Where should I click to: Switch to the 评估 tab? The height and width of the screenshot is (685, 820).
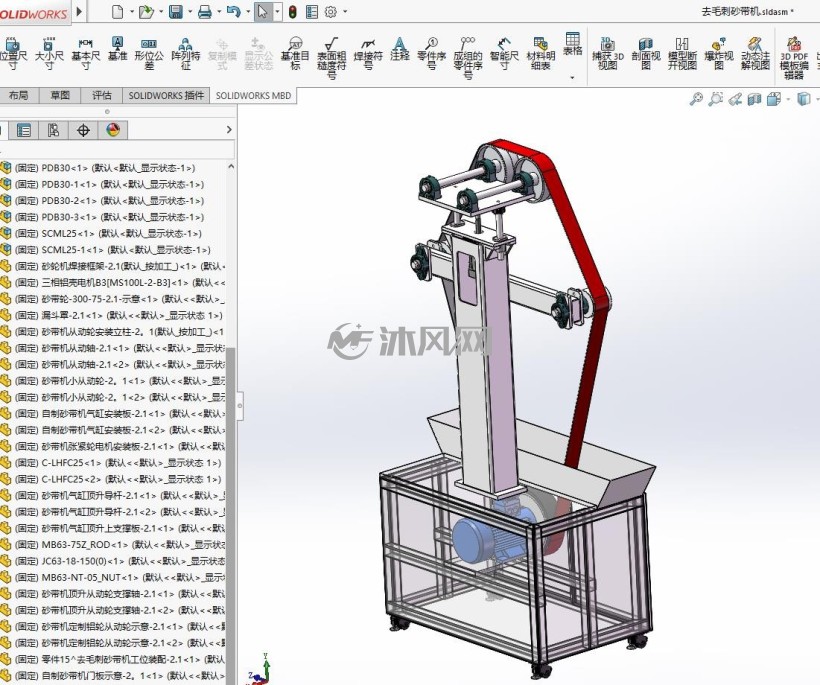[102, 95]
